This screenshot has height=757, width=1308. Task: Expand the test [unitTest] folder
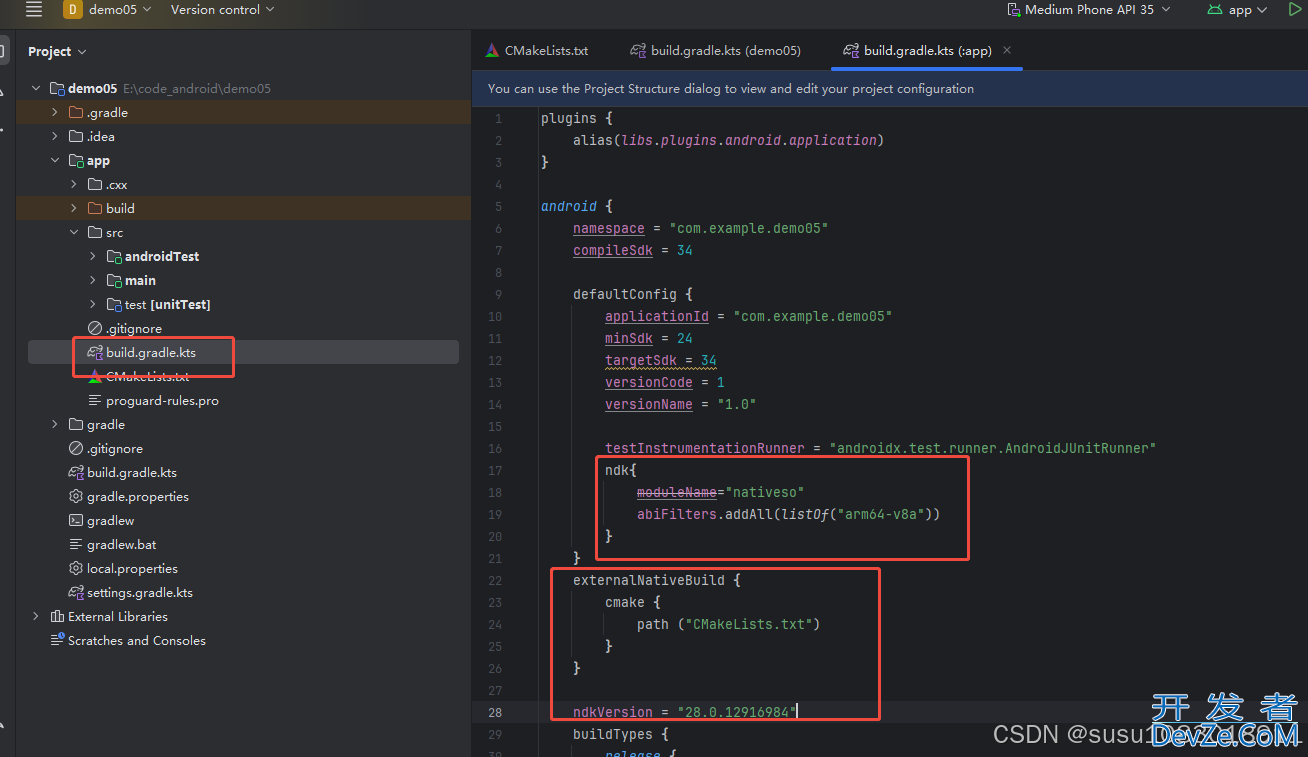[x=93, y=305]
